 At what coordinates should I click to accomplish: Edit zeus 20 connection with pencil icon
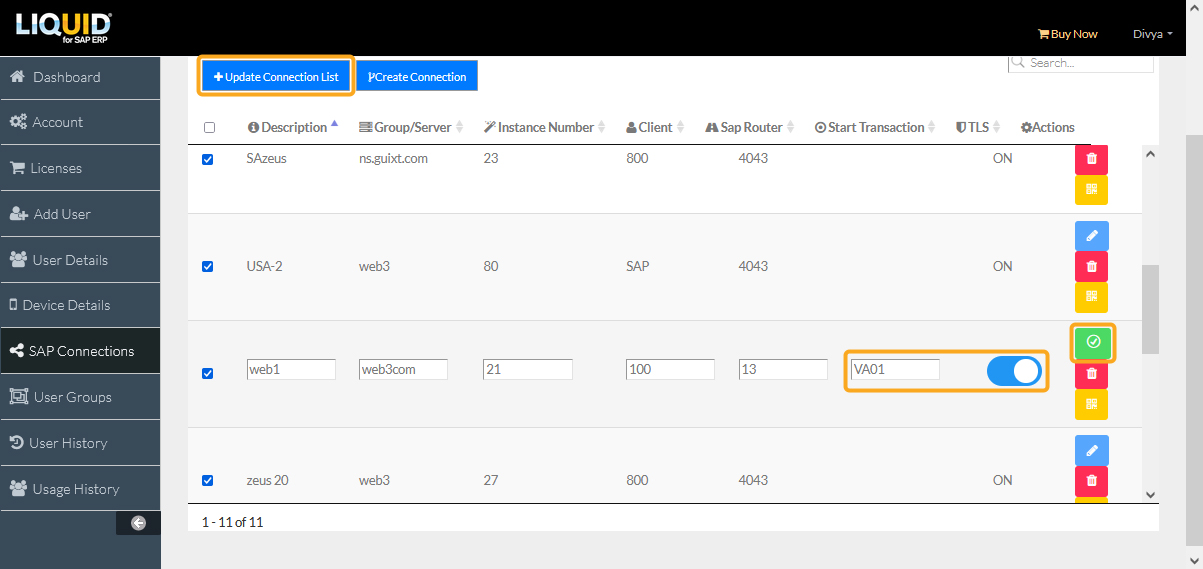tap(1091, 451)
